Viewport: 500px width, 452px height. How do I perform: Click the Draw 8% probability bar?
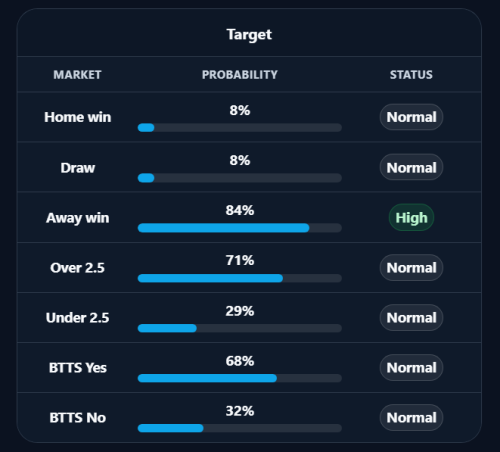click(240, 178)
